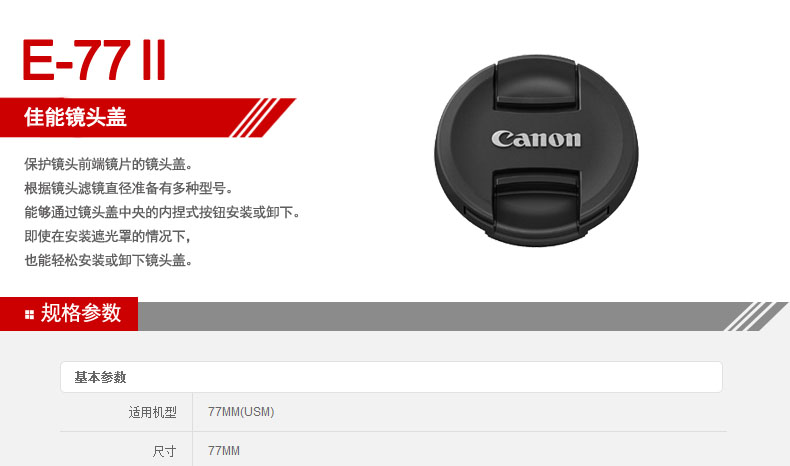Image resolution: width=790 pixels, height=466 pixels.
Task: Click the 基本参数 header bar
Action: (391, 377)
